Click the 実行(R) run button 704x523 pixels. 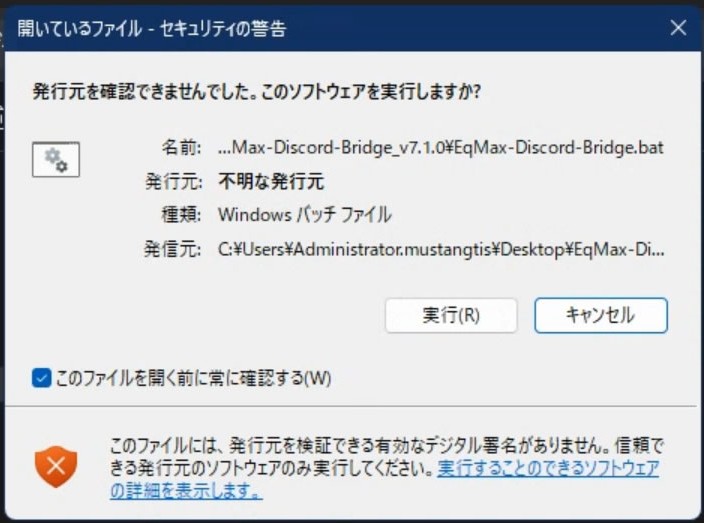pyautogui.click(x=451, y=315)
